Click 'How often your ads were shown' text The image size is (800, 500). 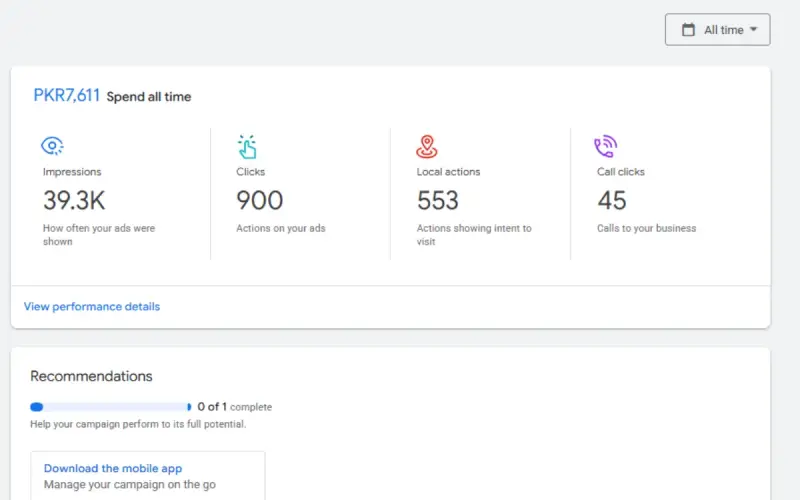pyautogui.click(x=99, y=235)
